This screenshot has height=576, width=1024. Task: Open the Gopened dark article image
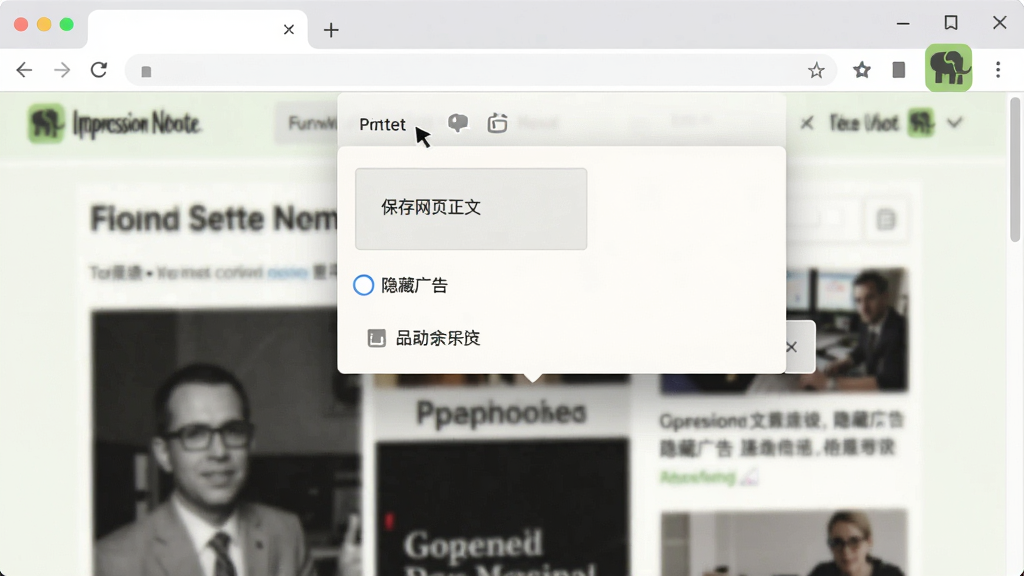[502, 508]
